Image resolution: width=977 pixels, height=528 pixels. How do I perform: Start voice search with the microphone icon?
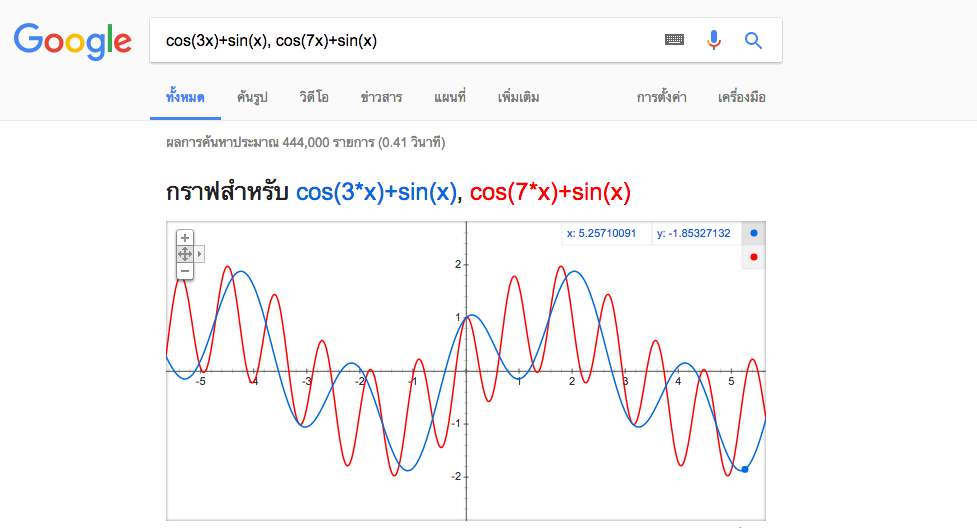coord(714,40)
